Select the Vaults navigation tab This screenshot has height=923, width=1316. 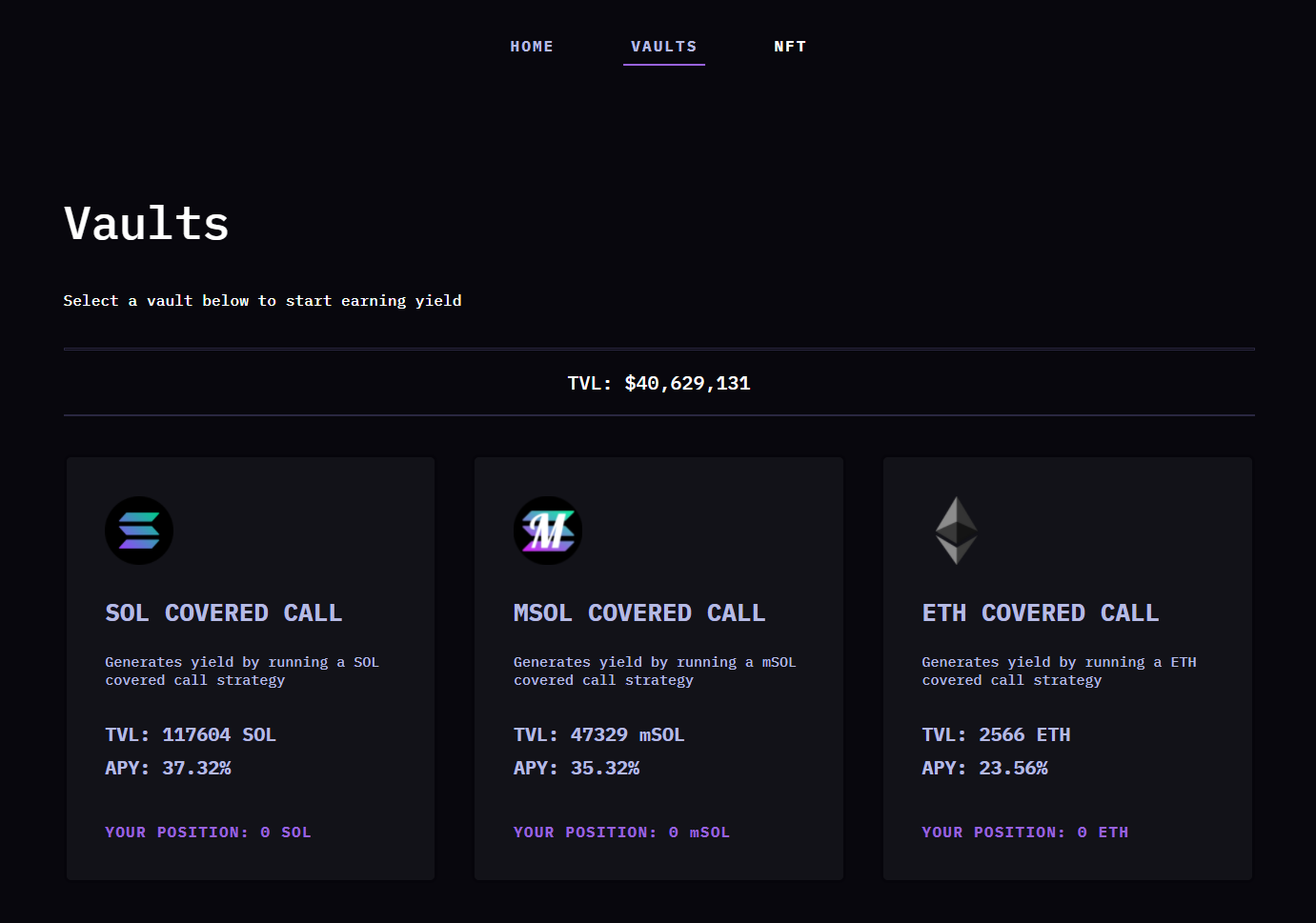click(664, 47)
